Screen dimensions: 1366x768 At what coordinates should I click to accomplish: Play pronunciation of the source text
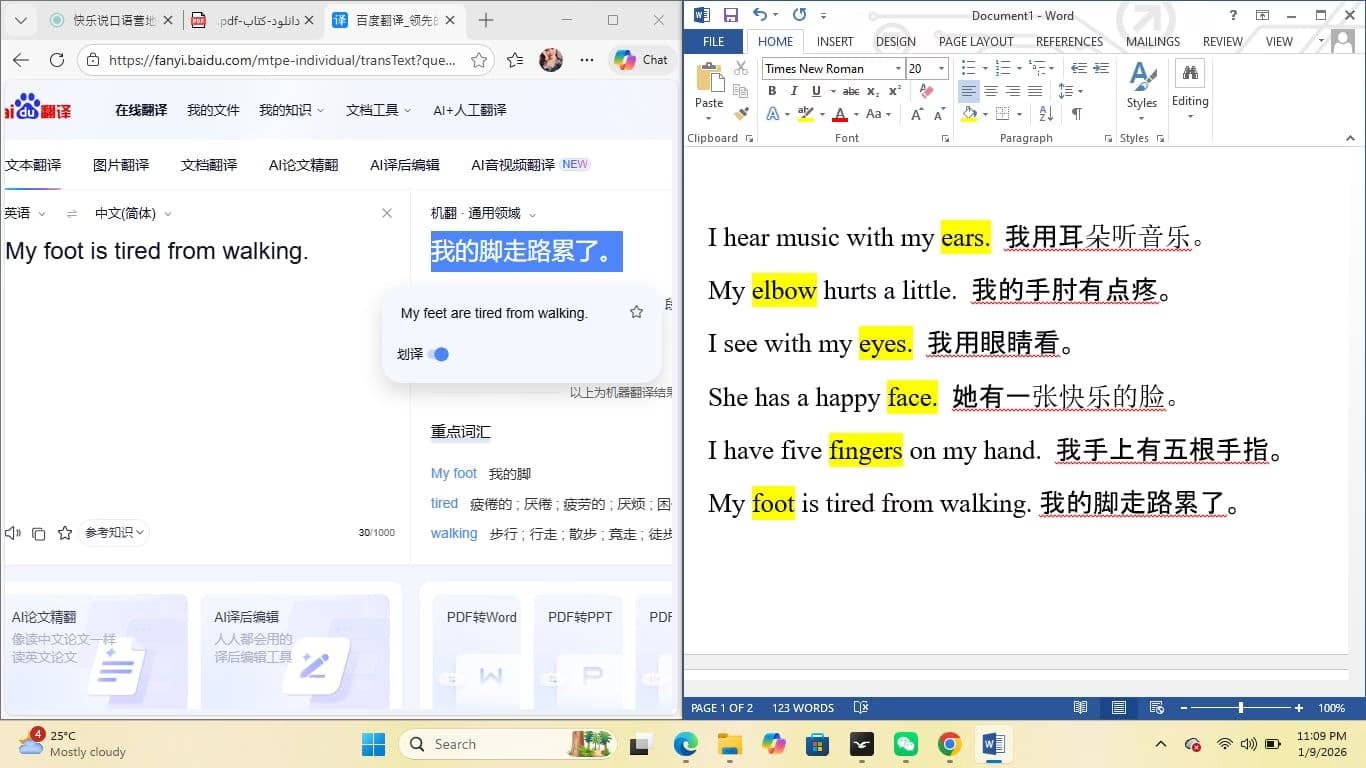coord(12,532)
